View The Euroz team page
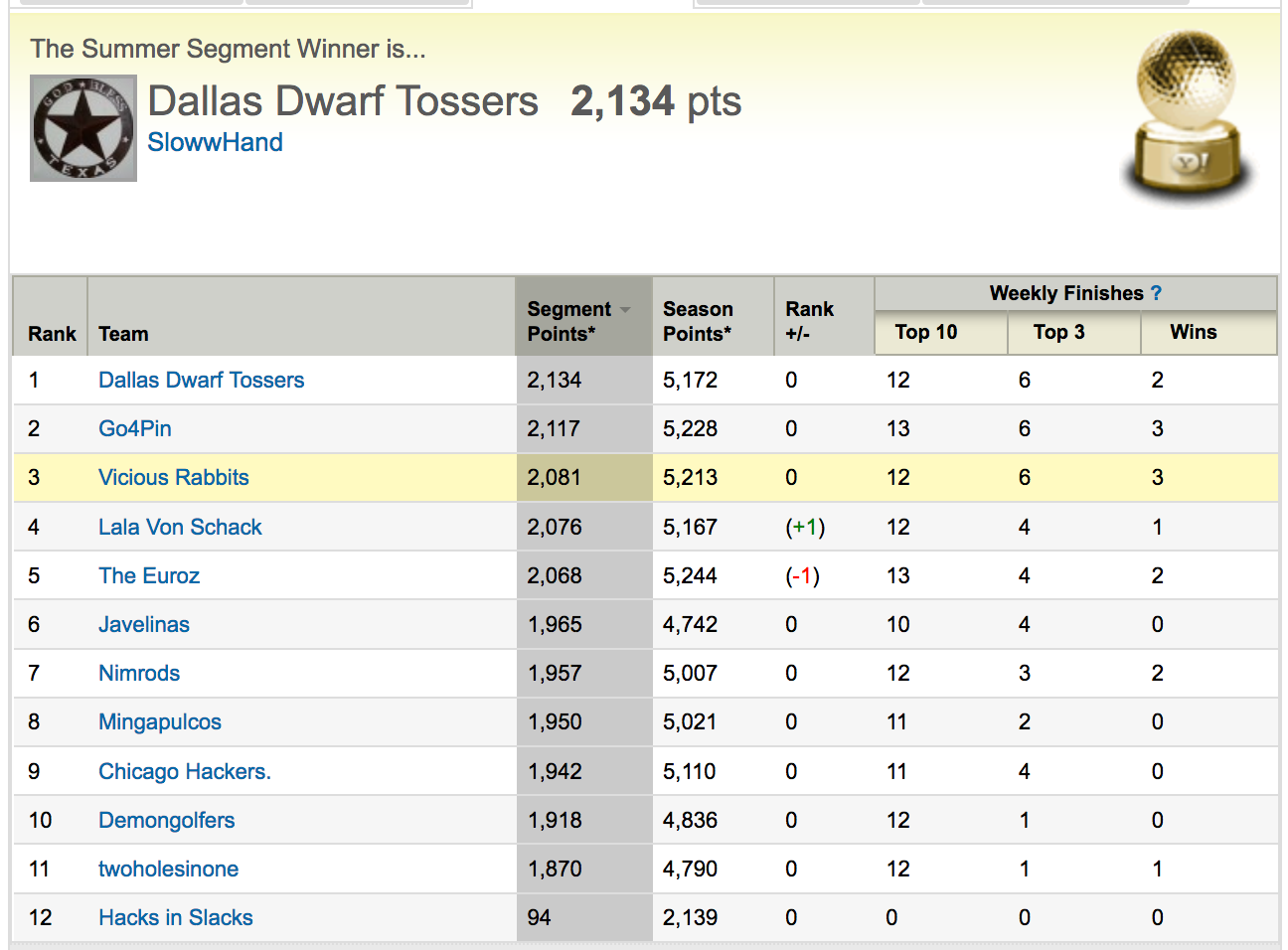1288x950 pixels. pyautogui.click(x=149, y=576)
